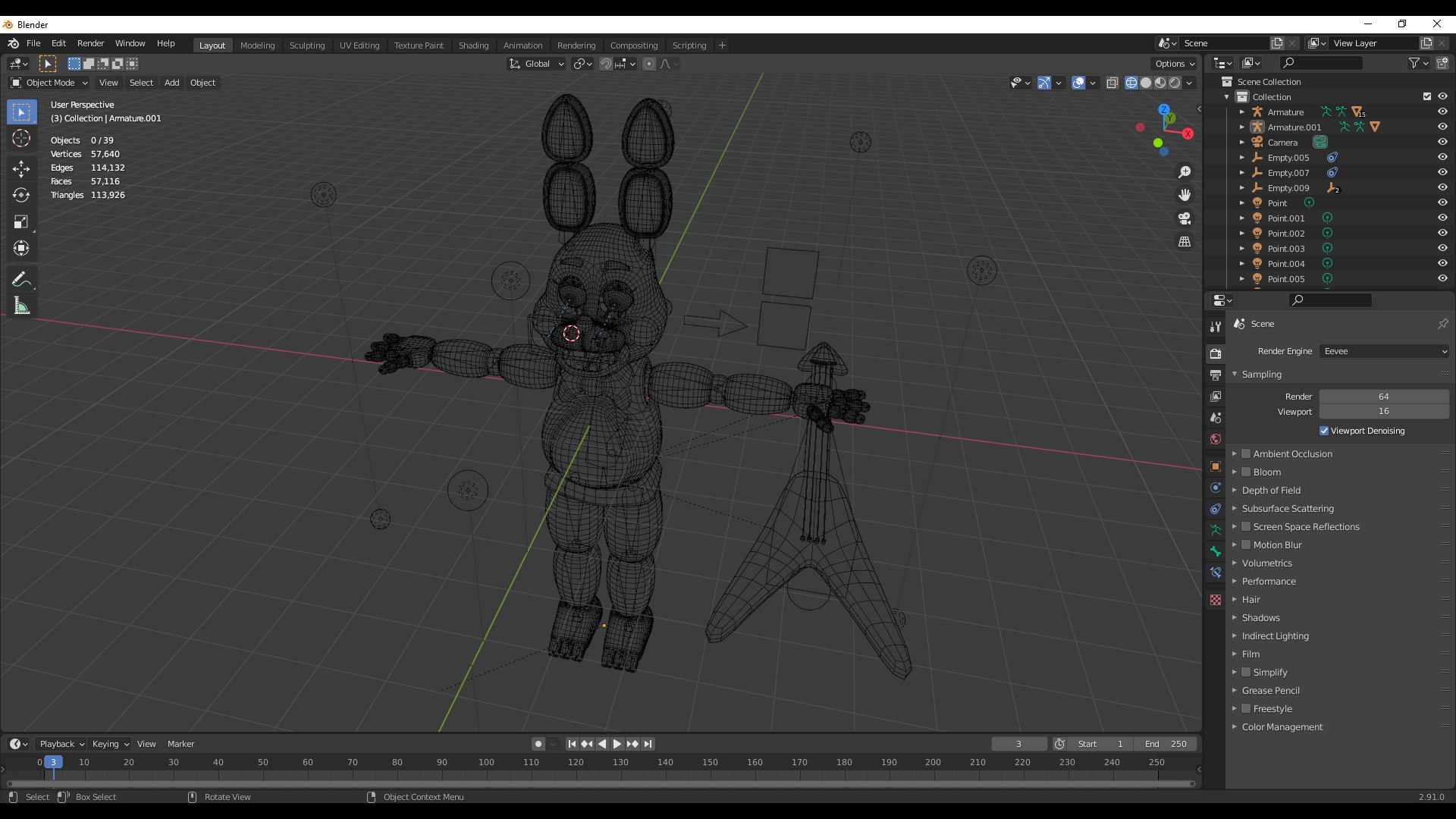Choose the Annotate pencil tool
This screenshot has width=1456, height=819.
[21, 279]
